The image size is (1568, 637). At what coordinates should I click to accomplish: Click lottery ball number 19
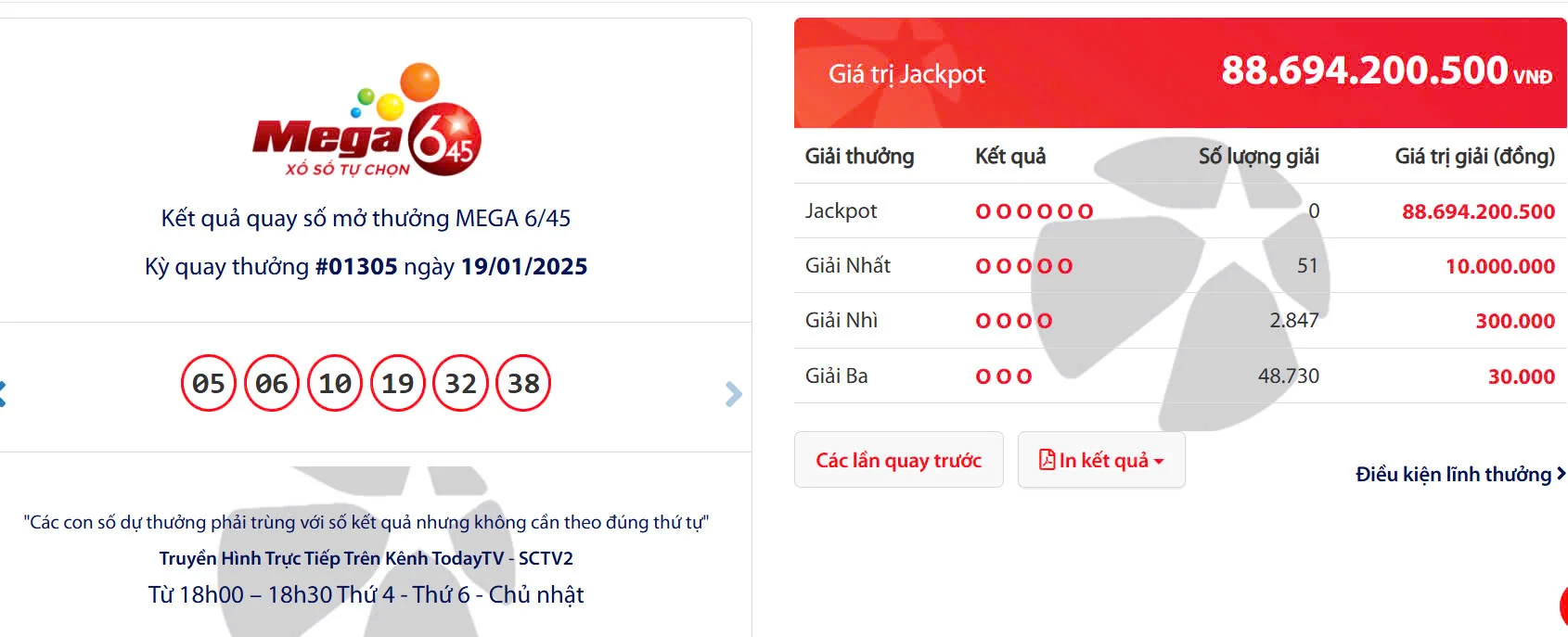click(x=397, y=382)
